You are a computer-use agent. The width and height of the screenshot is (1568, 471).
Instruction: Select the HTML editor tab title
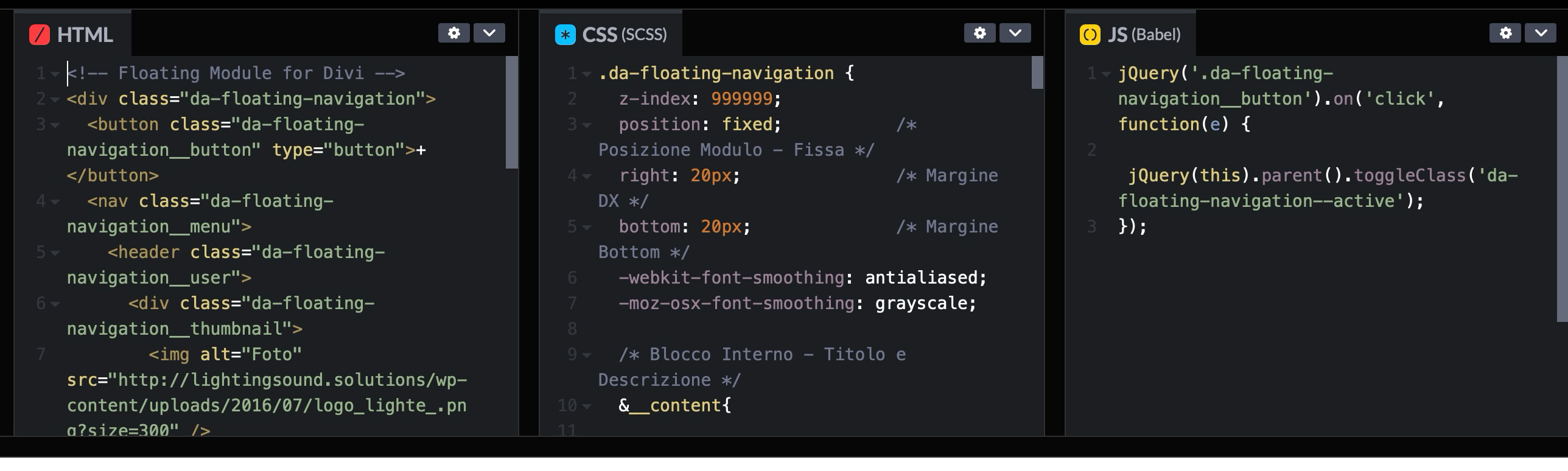[85, 35]
